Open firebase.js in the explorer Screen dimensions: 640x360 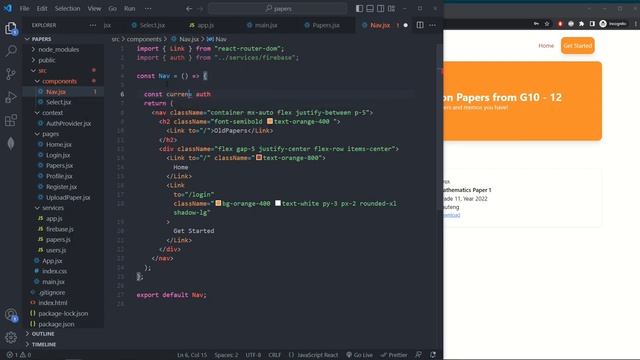coord(60,229)
